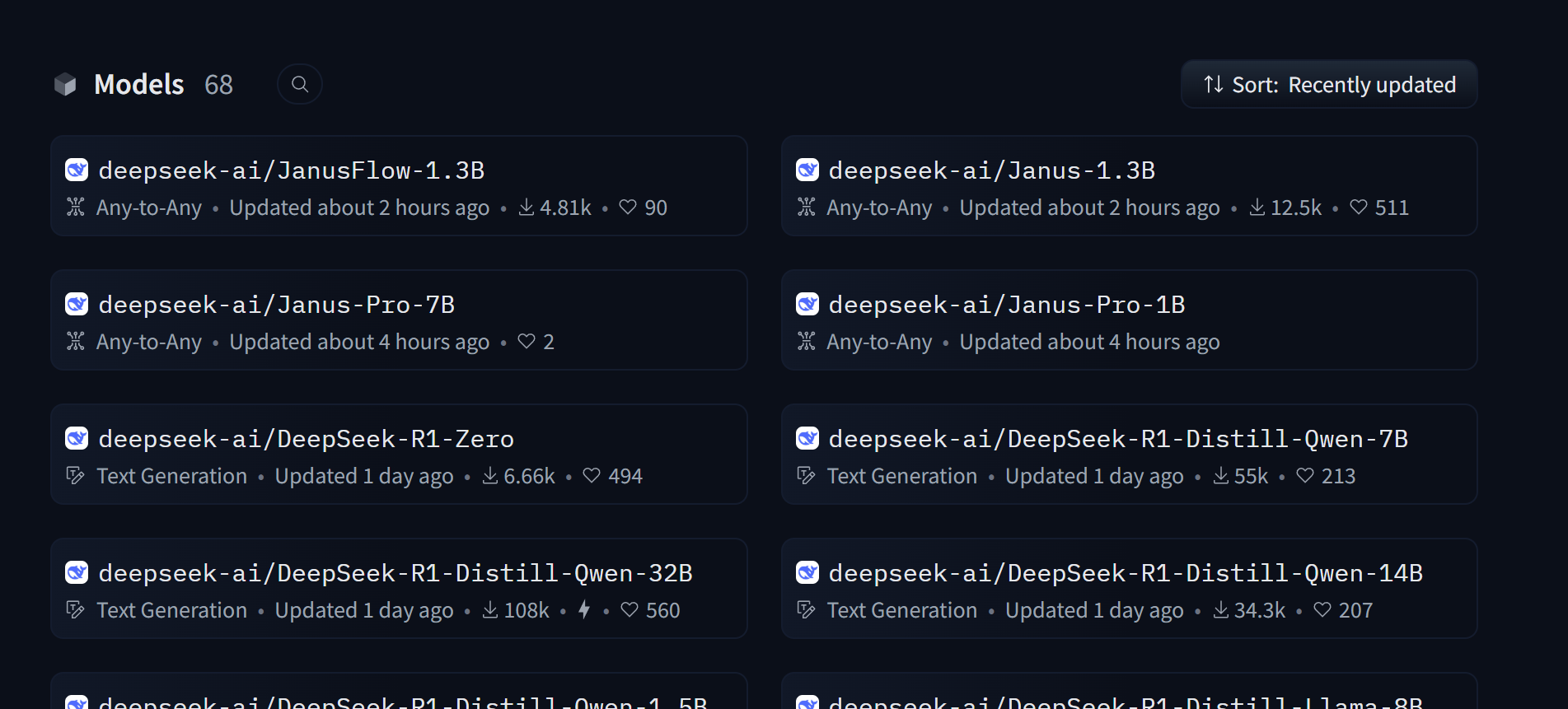The image size is (1568, 709).
Task: Click the download icon beside 6.66k
Action: point(490,475)
